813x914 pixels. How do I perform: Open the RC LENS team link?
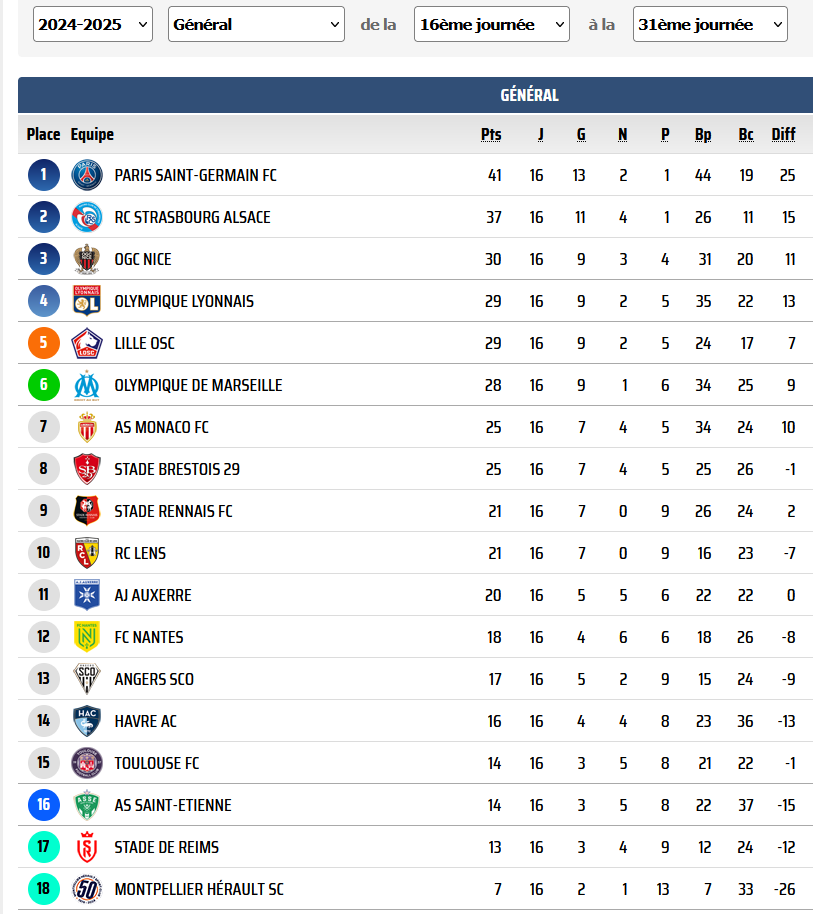pos(140,553)
